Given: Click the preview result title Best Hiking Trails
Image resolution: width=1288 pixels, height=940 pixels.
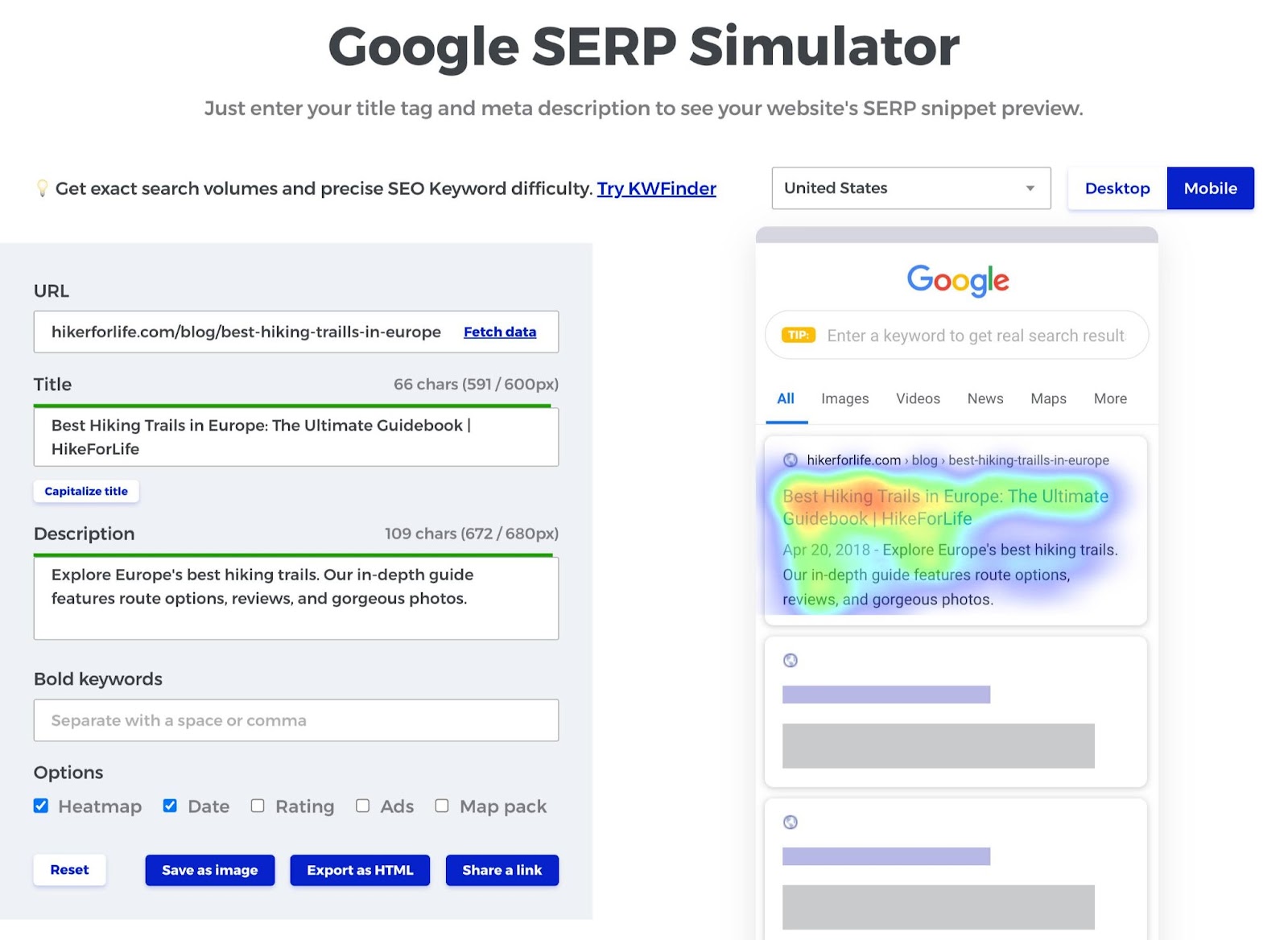Looking at the screenshot, I should tap(946, 507).
